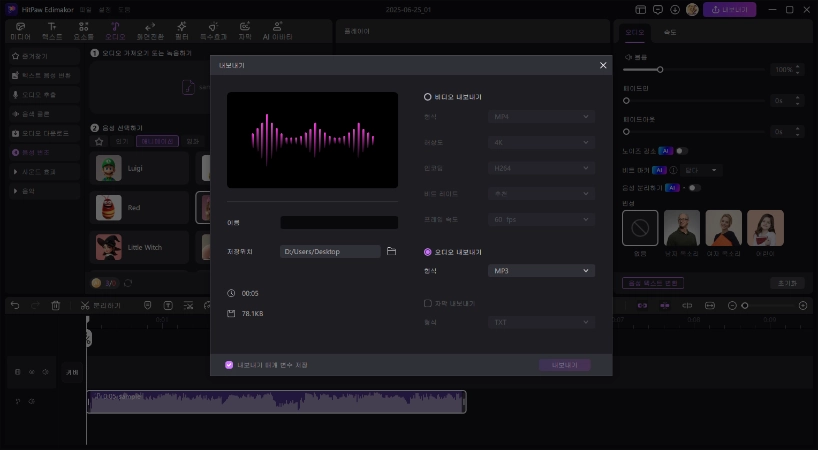This screenshot has width=818, height=450.
Task: Click the fit-timeline-width icon
Action: tap(709, 306)
